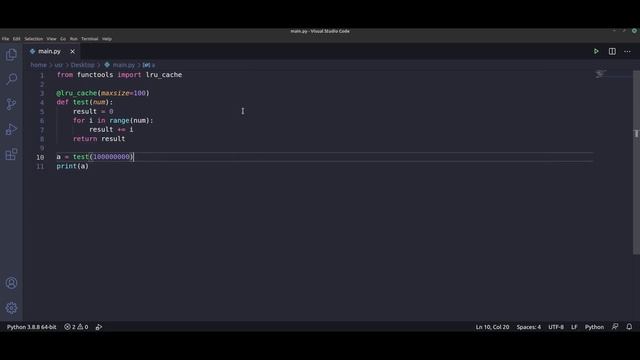Change file encoding UTF-8
The height and width of the screenshot is (360, 640).
click(556, 327)
